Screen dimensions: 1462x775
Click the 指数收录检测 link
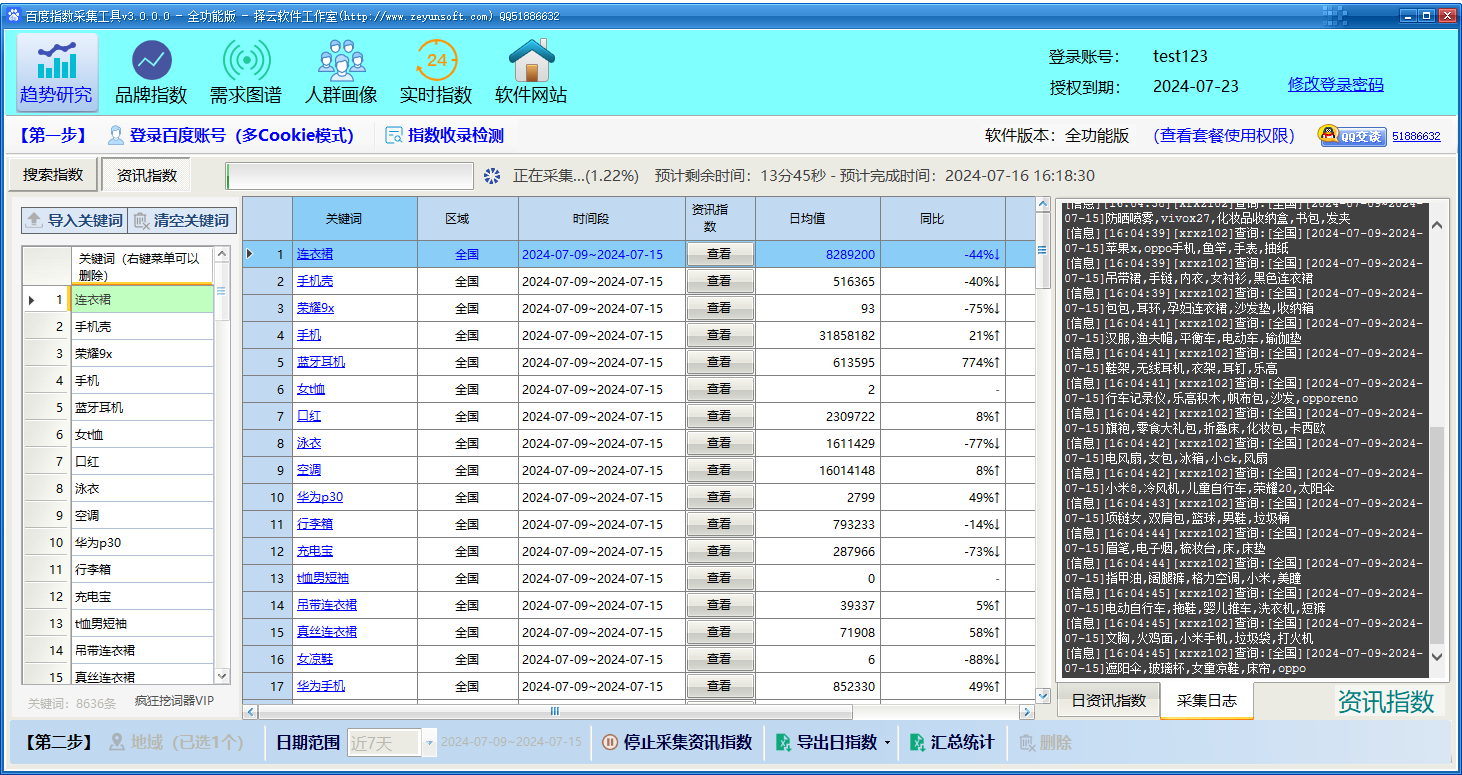(445, 136)
